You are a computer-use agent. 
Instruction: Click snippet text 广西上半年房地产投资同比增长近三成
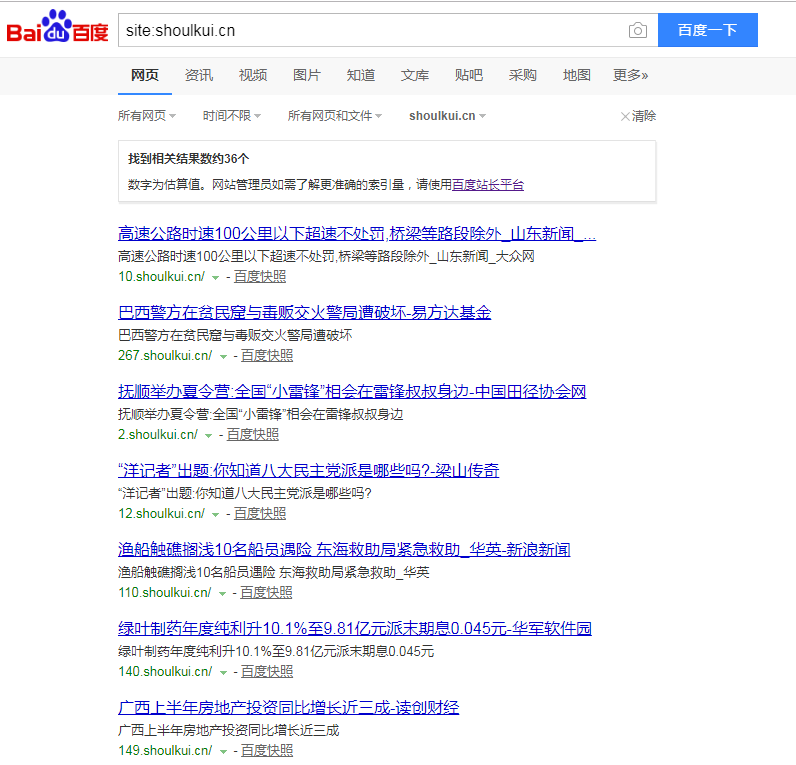(x=228, y=730)
